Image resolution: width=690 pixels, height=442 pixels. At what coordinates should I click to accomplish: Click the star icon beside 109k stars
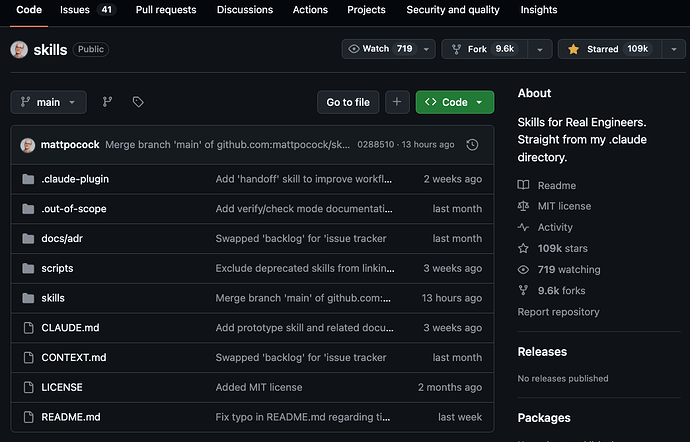523,248
